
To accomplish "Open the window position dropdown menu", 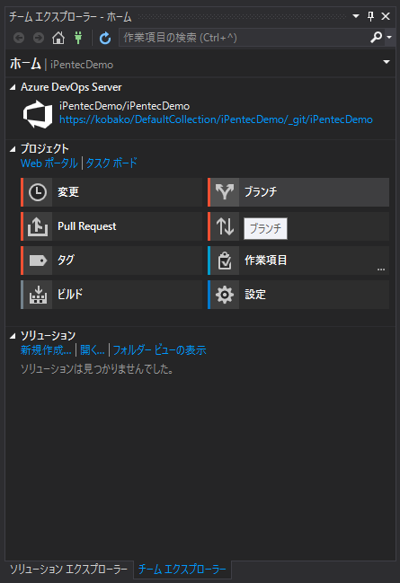I will pyautogui.click(x=356, y=16).
